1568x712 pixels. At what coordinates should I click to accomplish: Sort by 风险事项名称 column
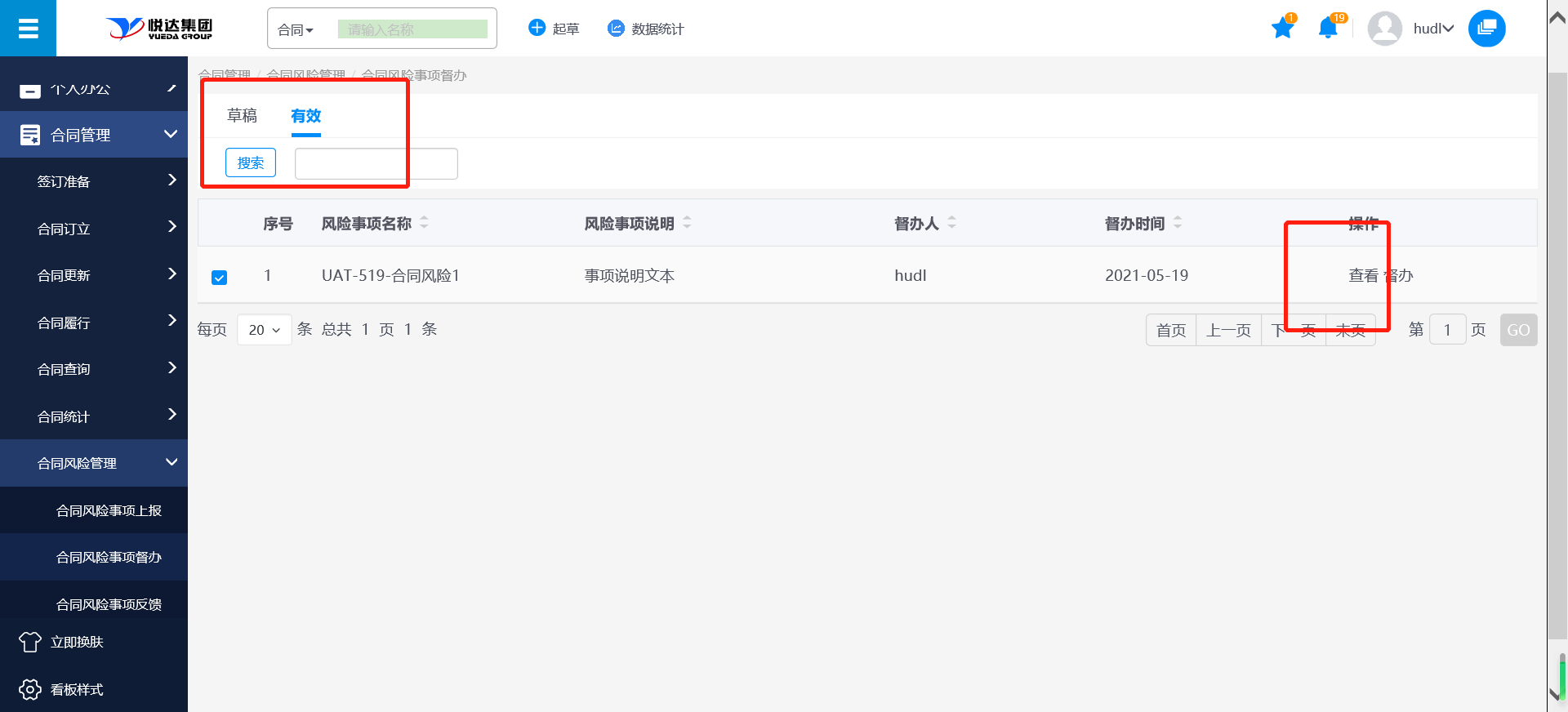[424, 223]
